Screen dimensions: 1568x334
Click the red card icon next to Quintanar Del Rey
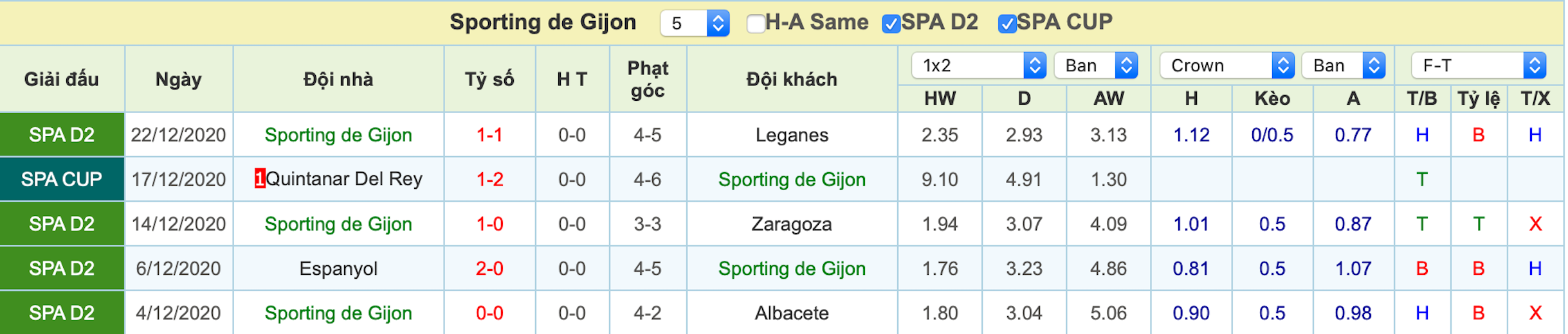(260, 179)
